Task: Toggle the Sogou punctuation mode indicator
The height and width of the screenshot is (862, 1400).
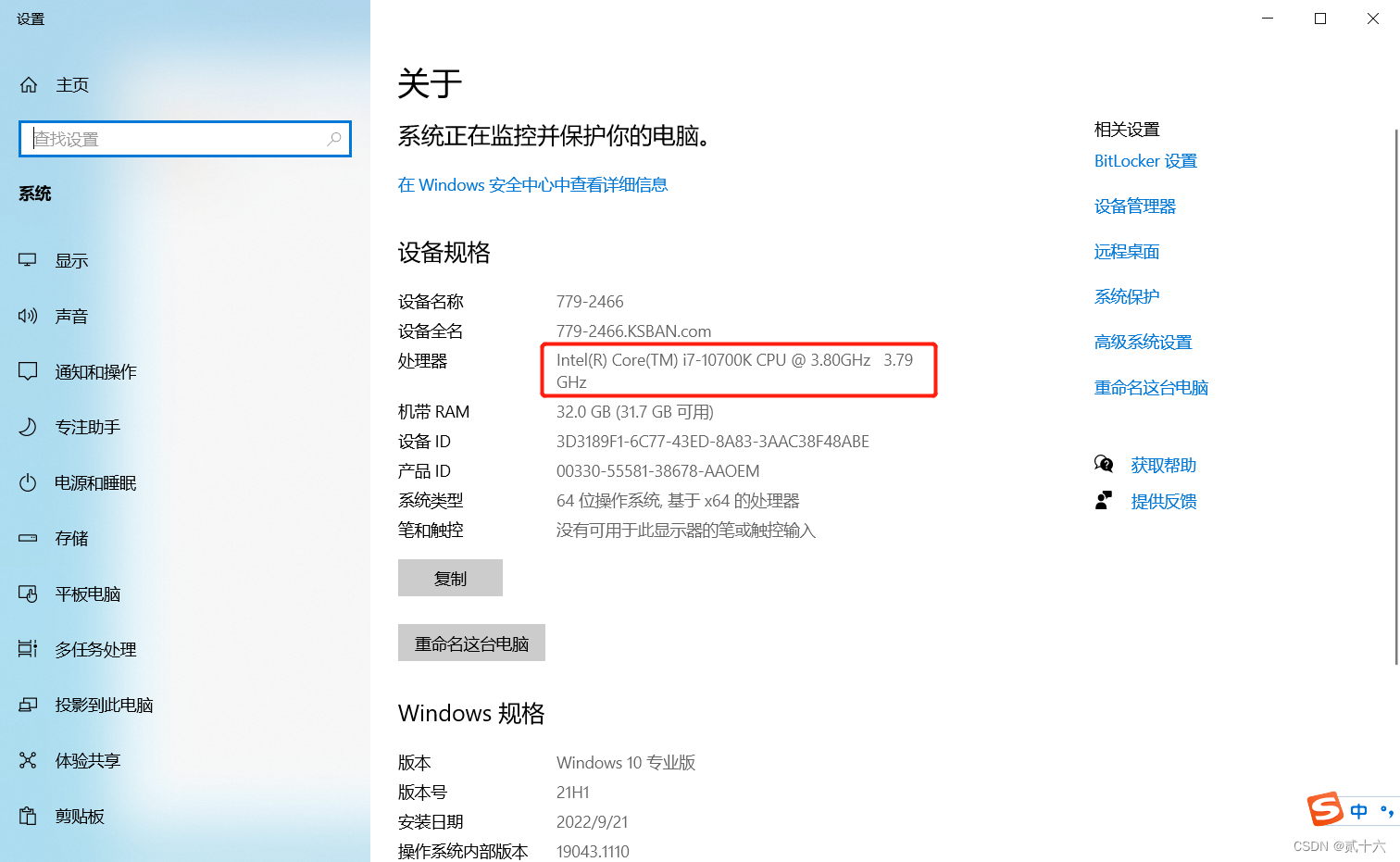Action: click(x=1386, y=811)
